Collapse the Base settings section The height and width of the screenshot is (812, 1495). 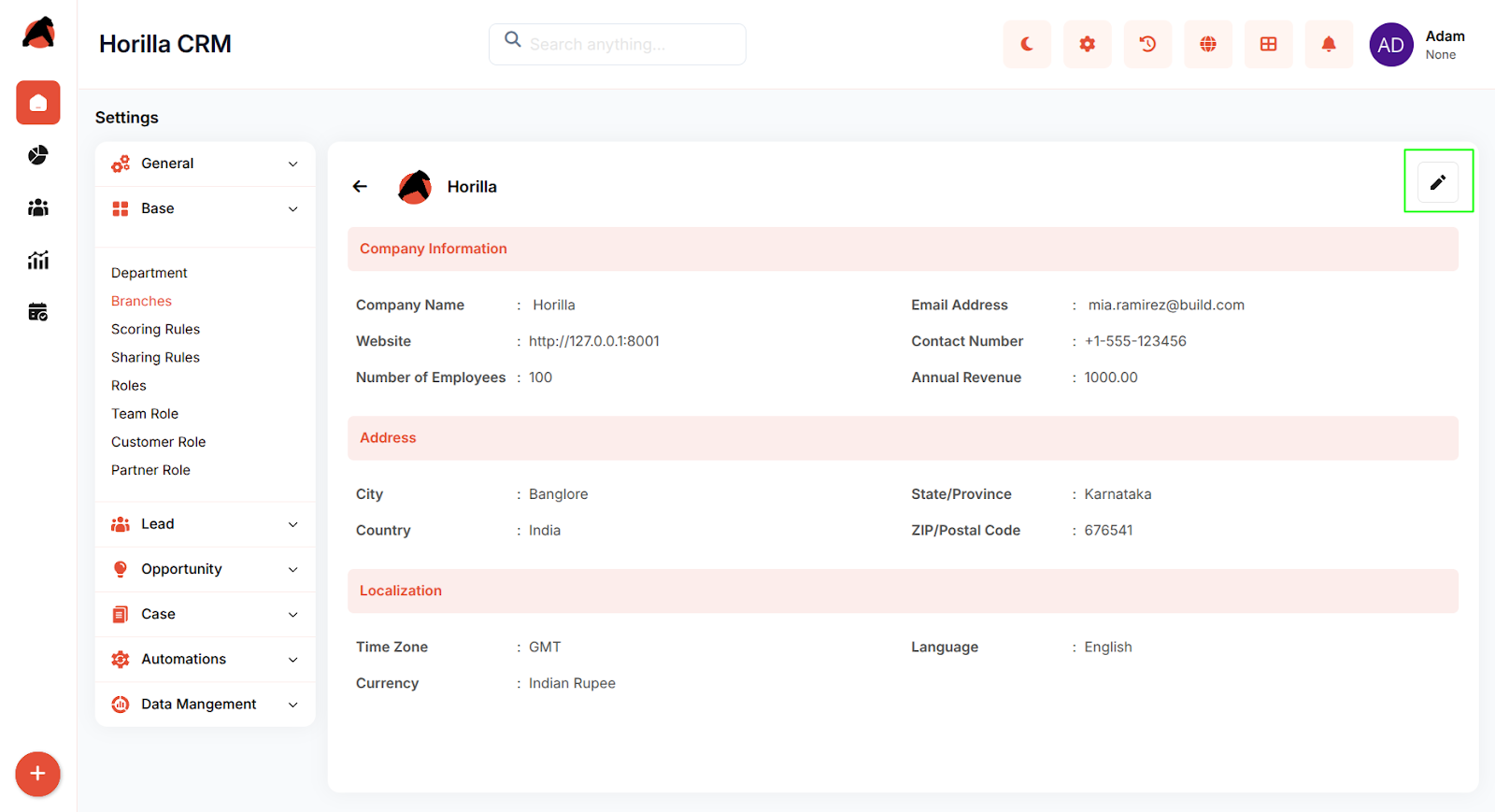pyautogui.click(x=206, y=208)
